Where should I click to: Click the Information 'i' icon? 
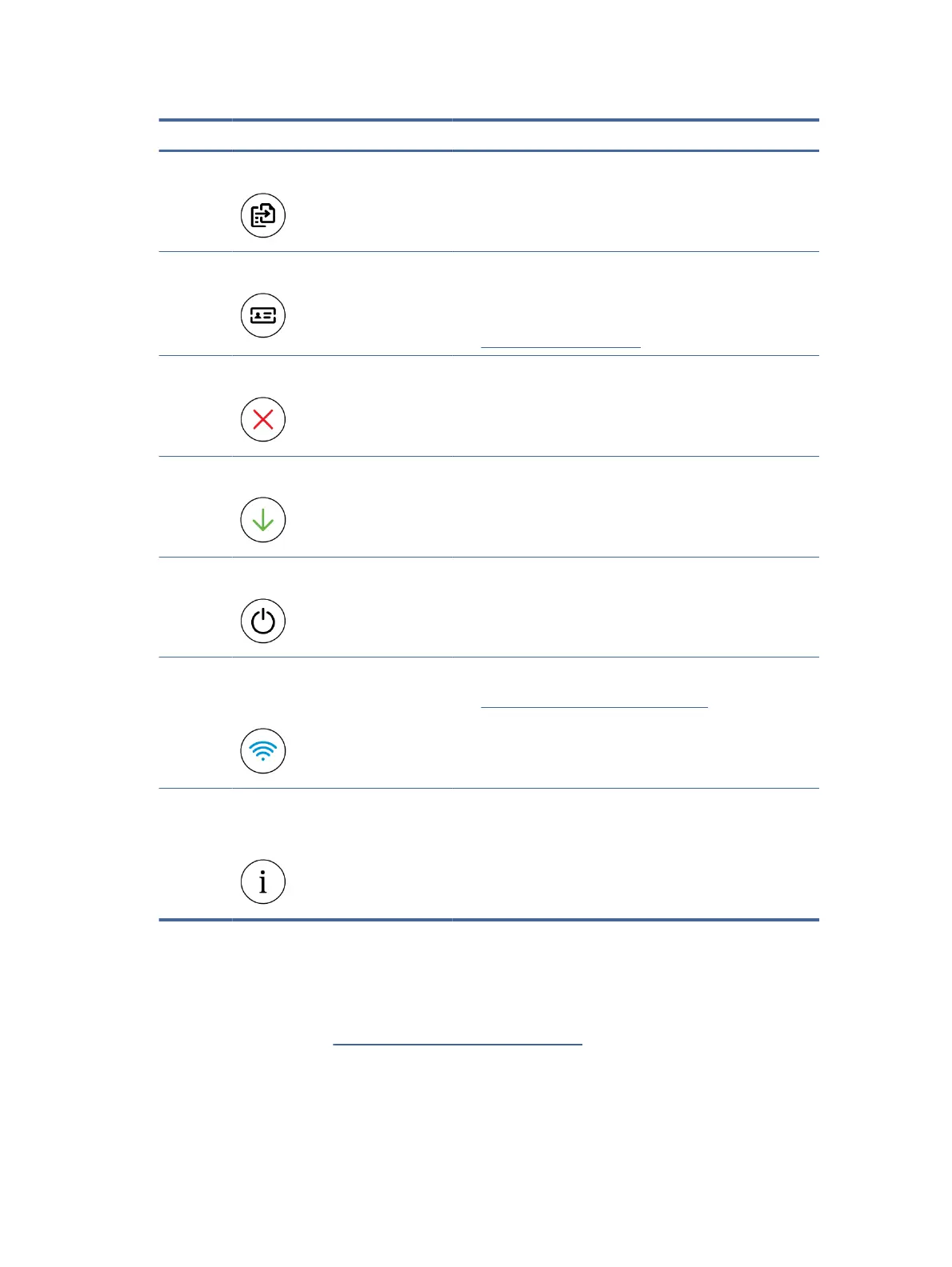coord(262,881)
